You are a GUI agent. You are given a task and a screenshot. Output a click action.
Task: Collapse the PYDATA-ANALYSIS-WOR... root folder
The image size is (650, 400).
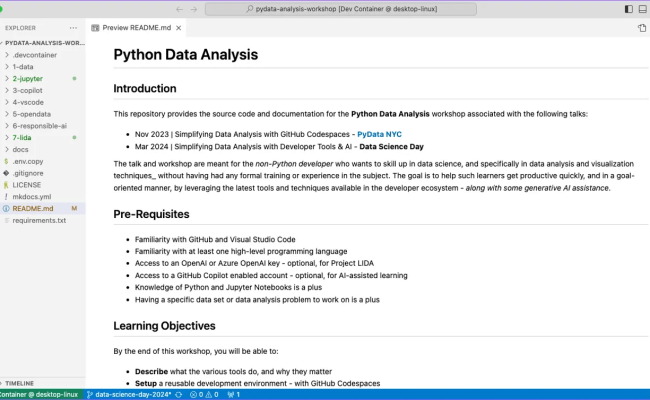[43, 43]
